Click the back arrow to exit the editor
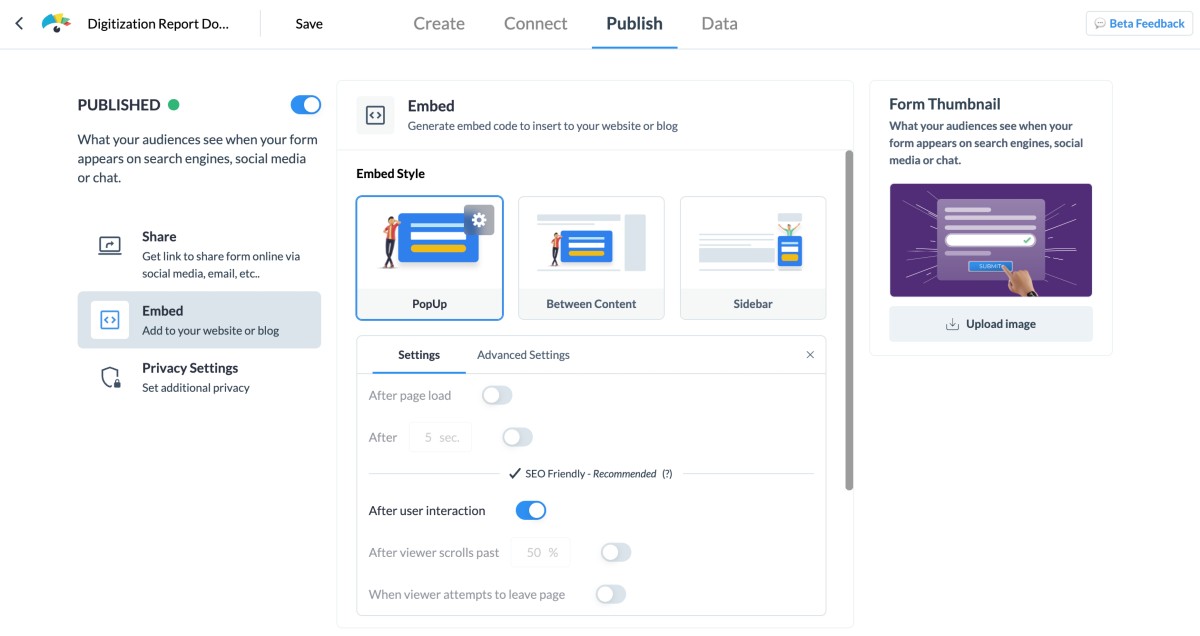The image size is (1200, 636). tap(19, 22)
